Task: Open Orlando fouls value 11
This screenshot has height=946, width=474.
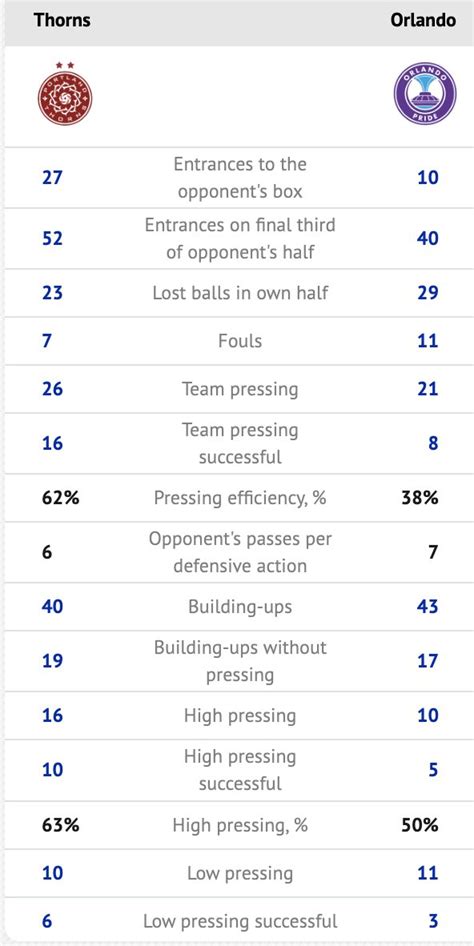Action: pos(428,341)
